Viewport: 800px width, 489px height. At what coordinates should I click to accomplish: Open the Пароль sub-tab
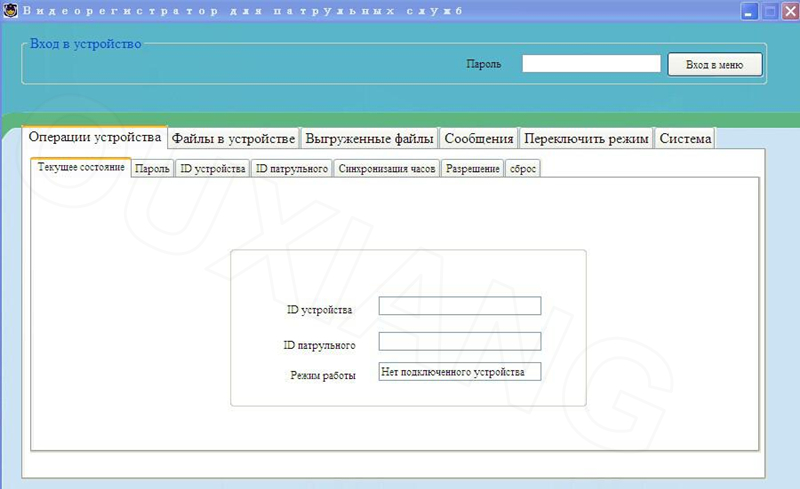click(x=153, y=168)
